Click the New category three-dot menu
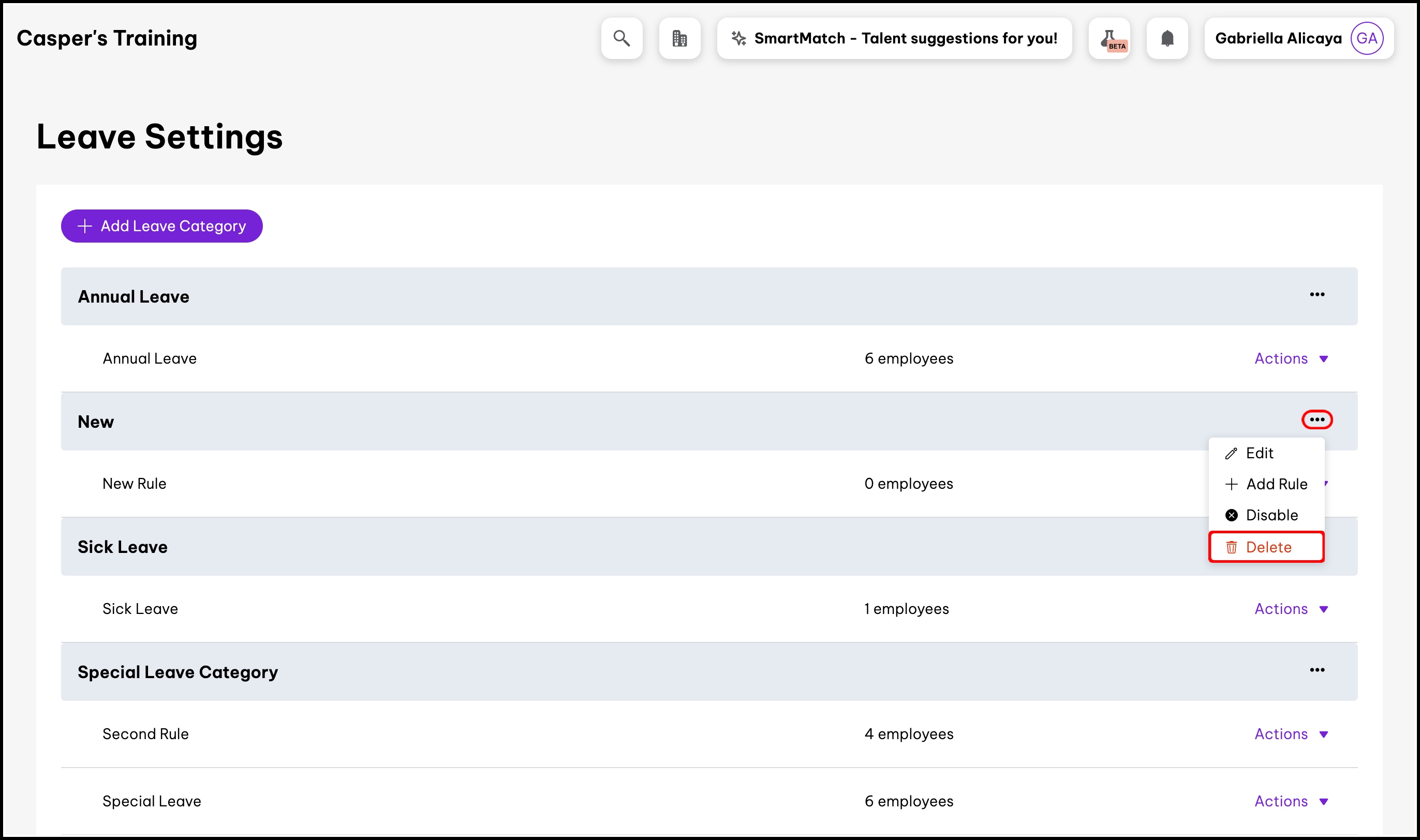Viewport: 1420px width, 840px height. click(x=1317, y=419)
